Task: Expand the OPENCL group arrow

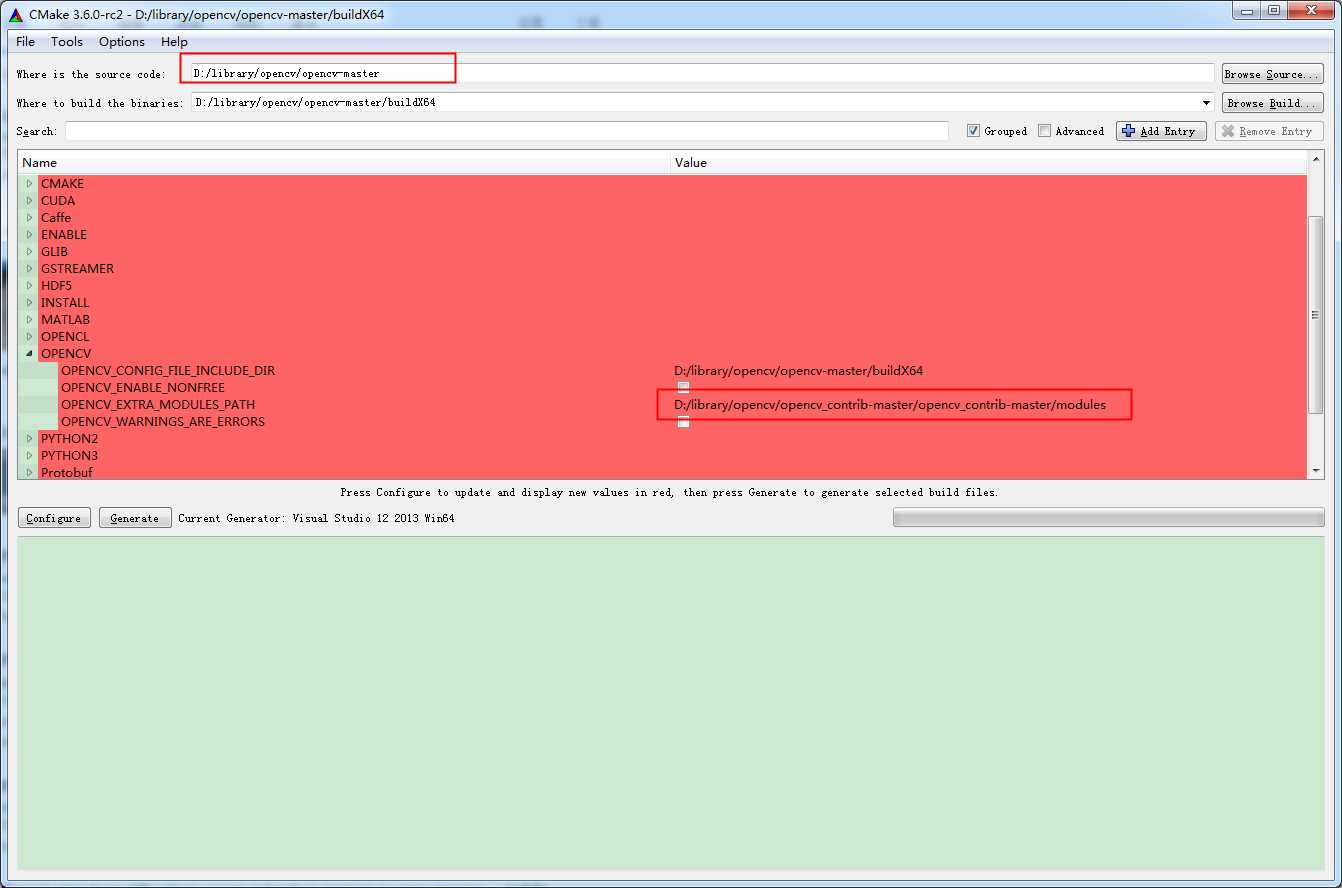Action: pyautogui.click(x=29, y=337)
